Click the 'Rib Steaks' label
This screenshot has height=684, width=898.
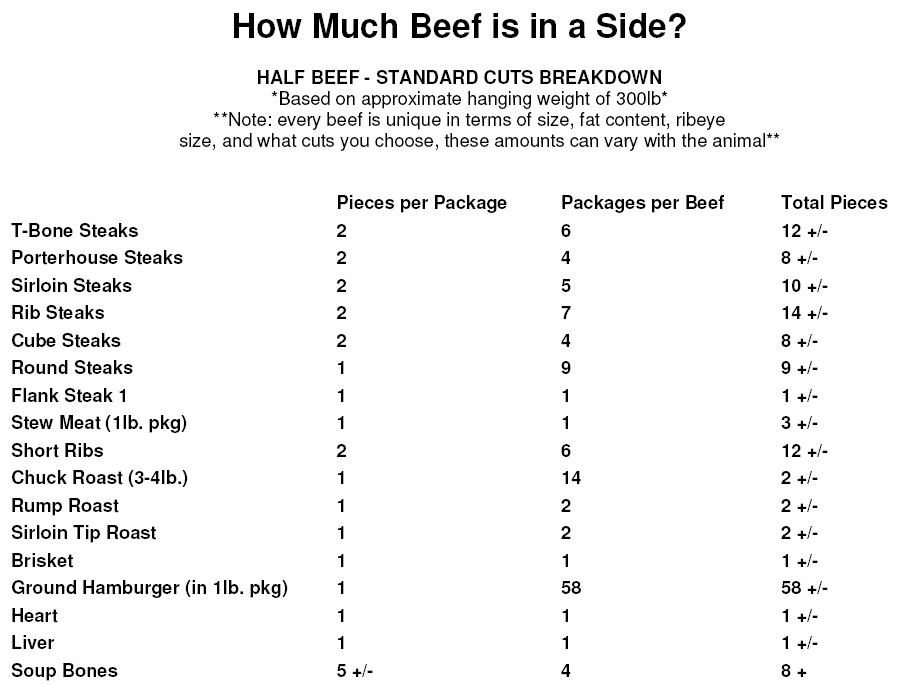pyautogui.click(x=58, y=313)
